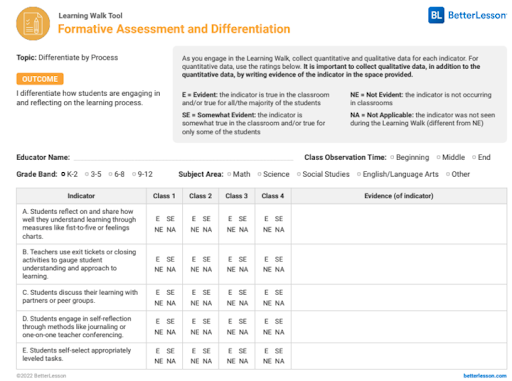
Task: Choose Other as the subject area
Action: (448, 174)
